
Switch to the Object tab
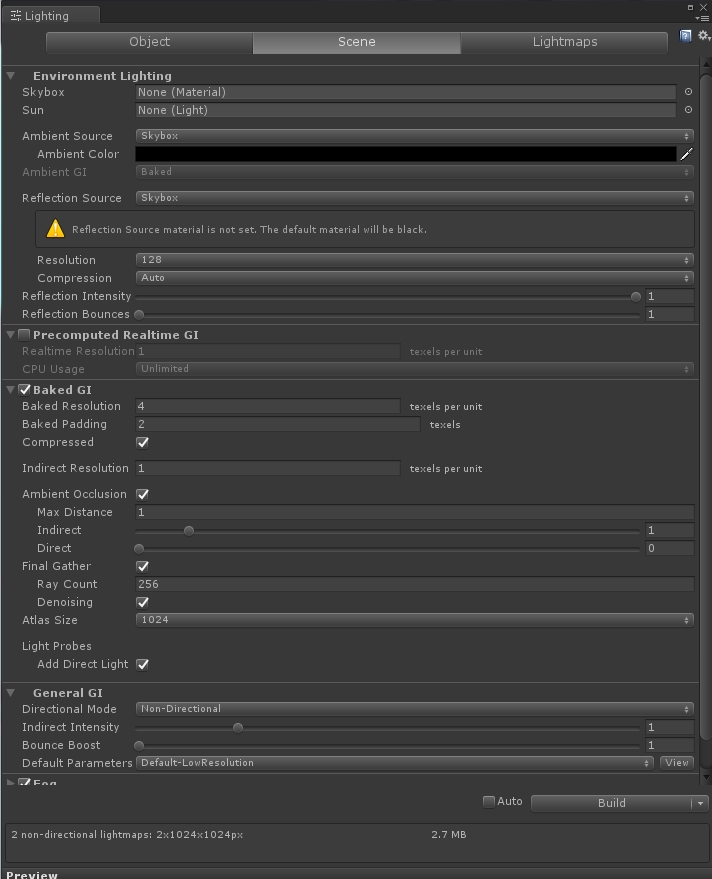coord(149,43)
